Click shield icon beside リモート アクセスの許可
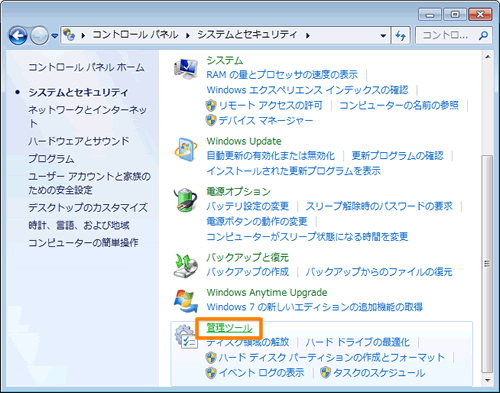The height and width of the screenshot is (393, 500). [211, 106]
